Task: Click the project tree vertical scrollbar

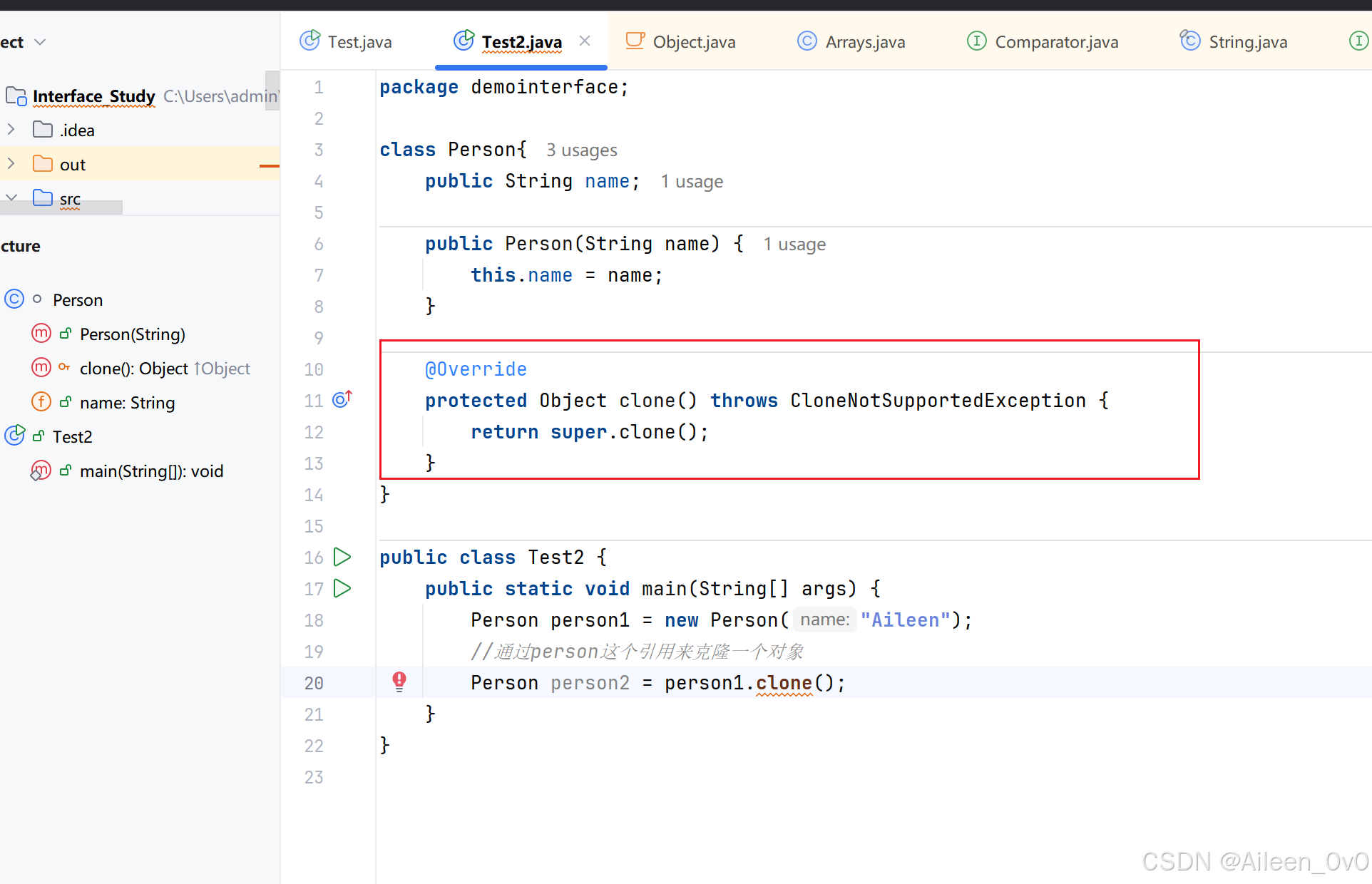Action: tap(272, 91)
